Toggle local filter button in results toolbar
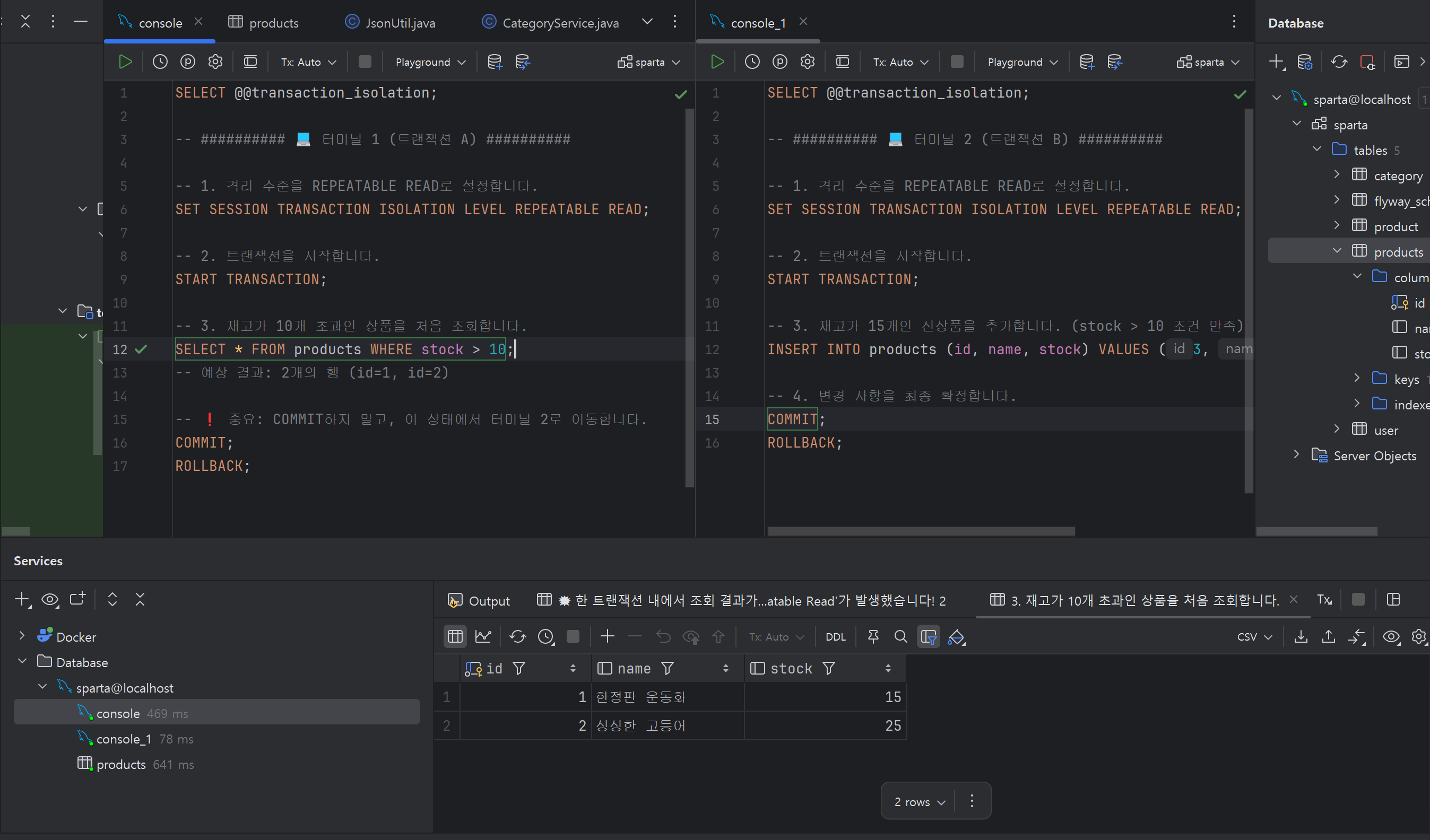This screenshot has width=1430, height=840. tap(929, 637)
